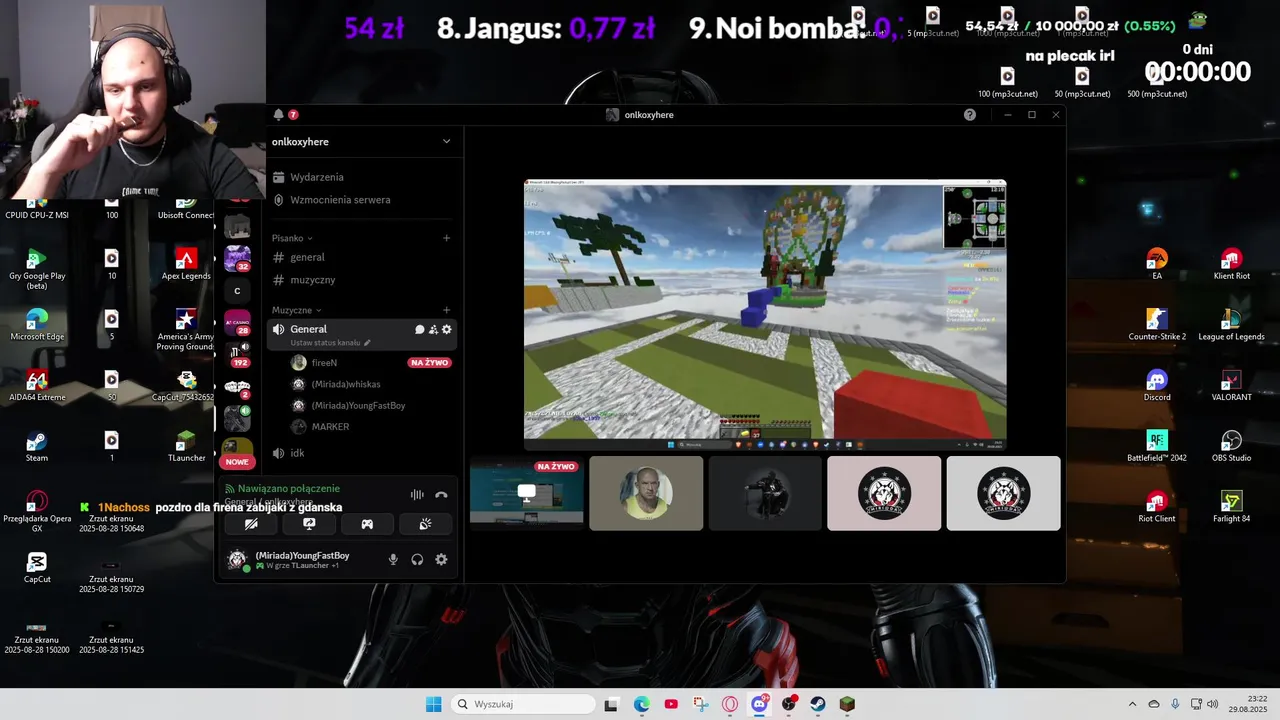Show hidden system tray icons

(1132, 704)
